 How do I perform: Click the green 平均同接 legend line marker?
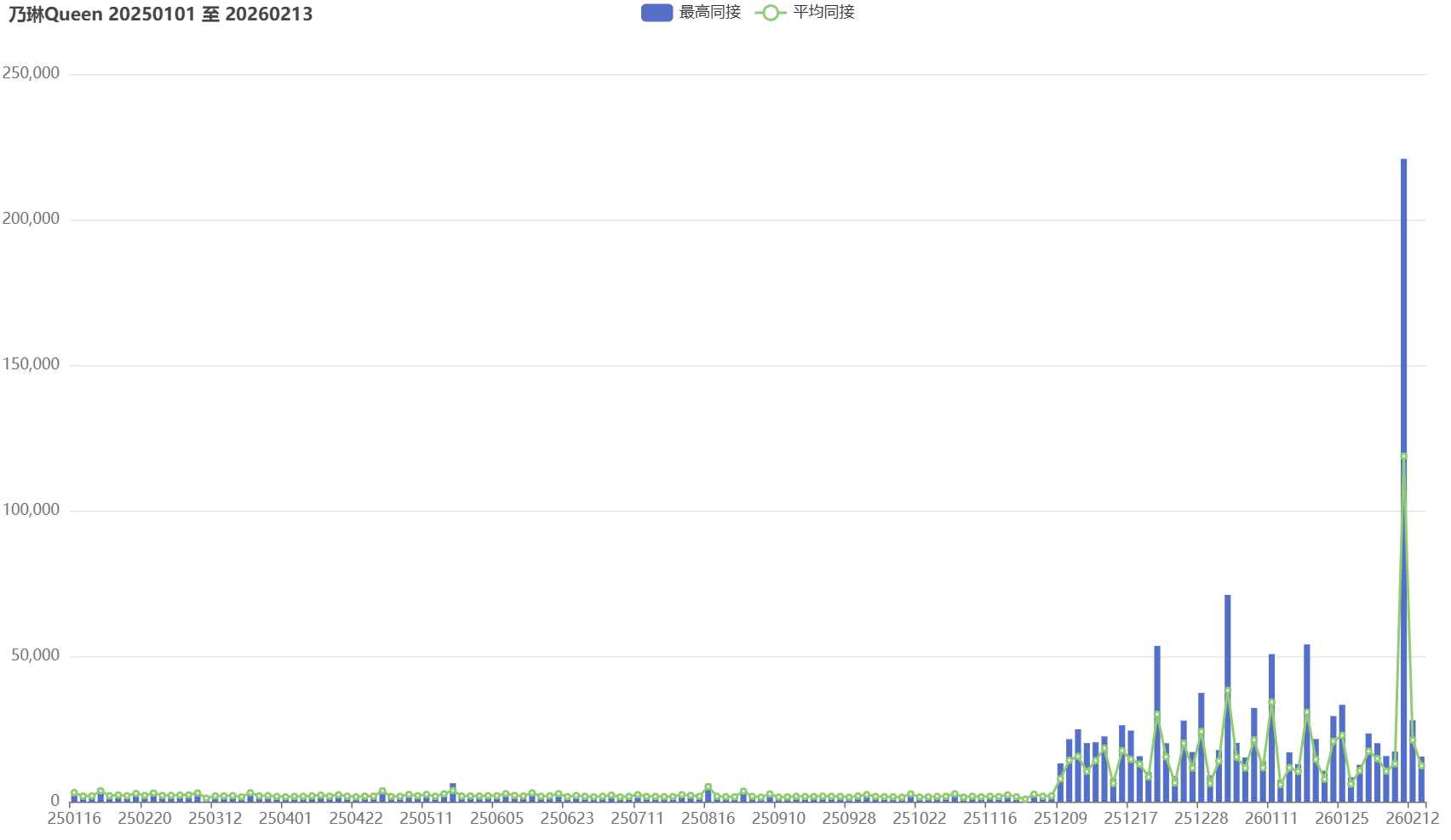(770, 13)
